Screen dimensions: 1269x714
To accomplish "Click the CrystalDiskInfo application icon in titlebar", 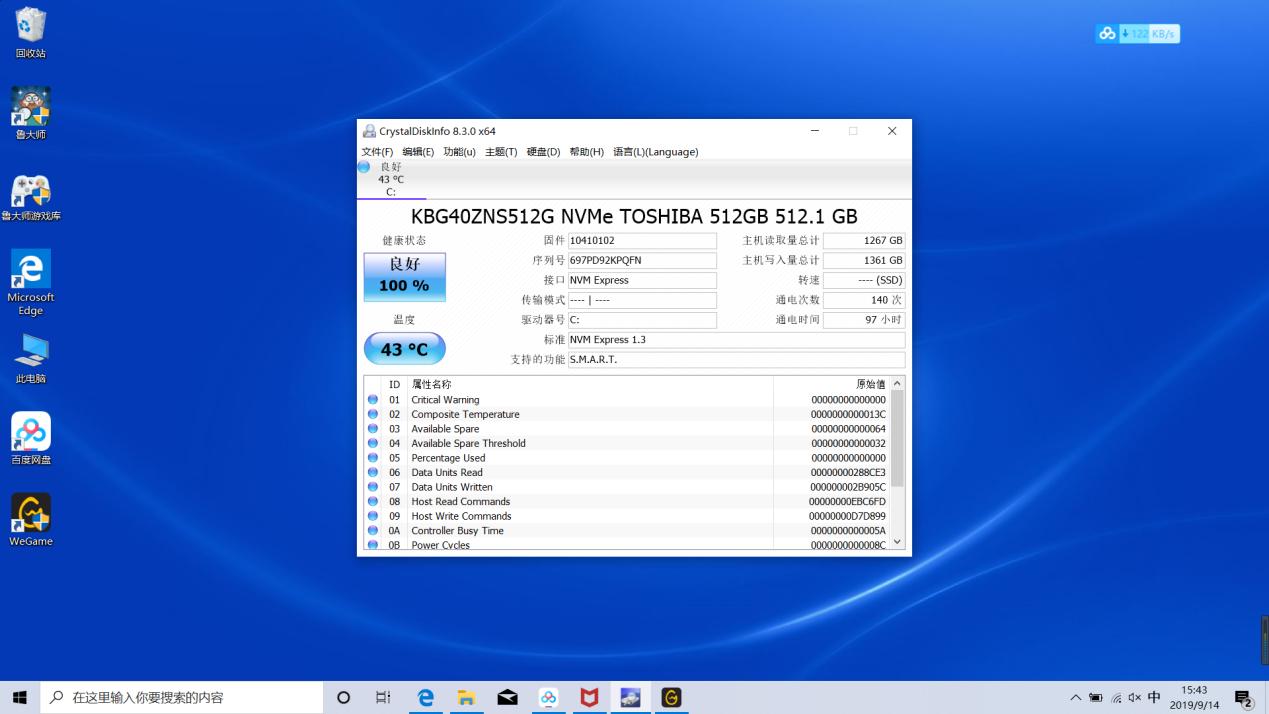I will pos(370,131).
